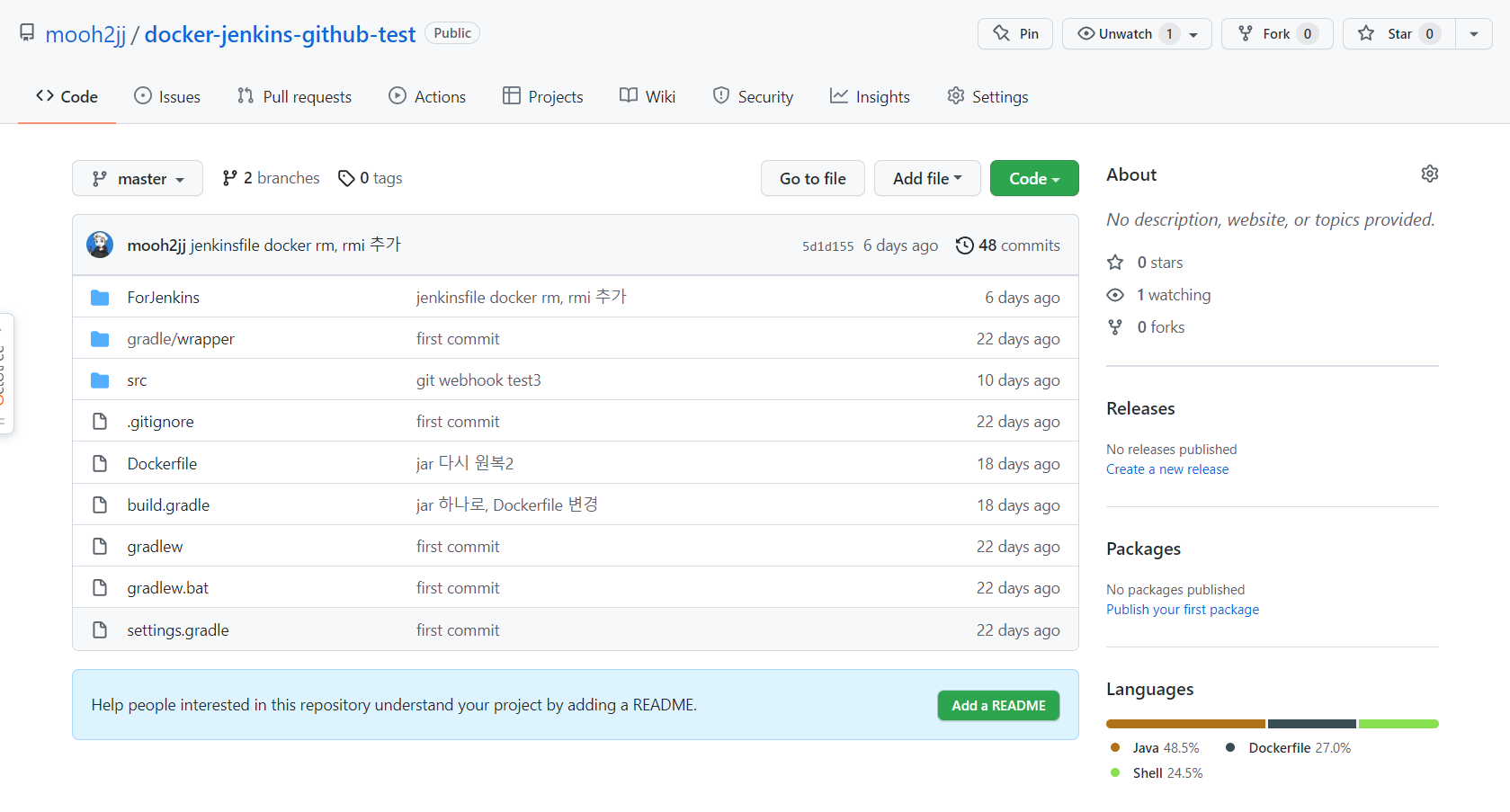The height and width of the screenshot is (812, 1510).
Task: Open Create a new release link
Action: (x=1167, y=469)
